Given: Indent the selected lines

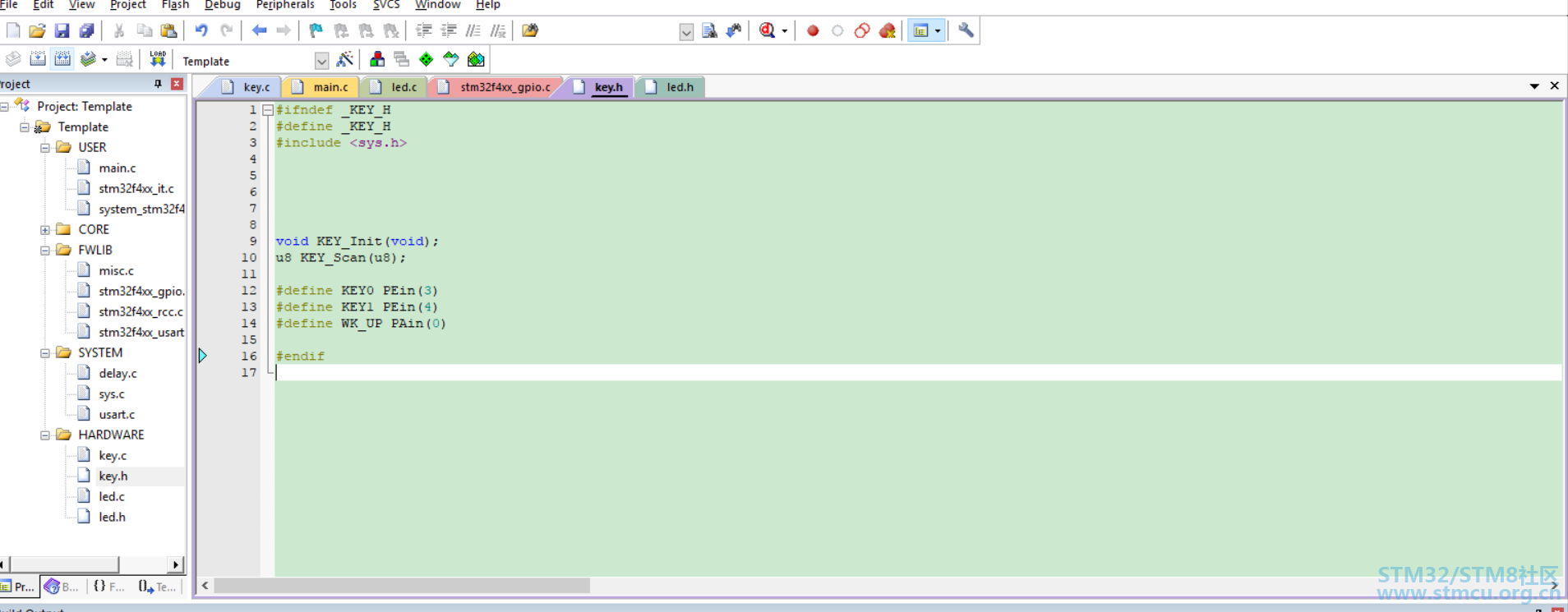Looking at the screenshot, I should pos(423,30).
